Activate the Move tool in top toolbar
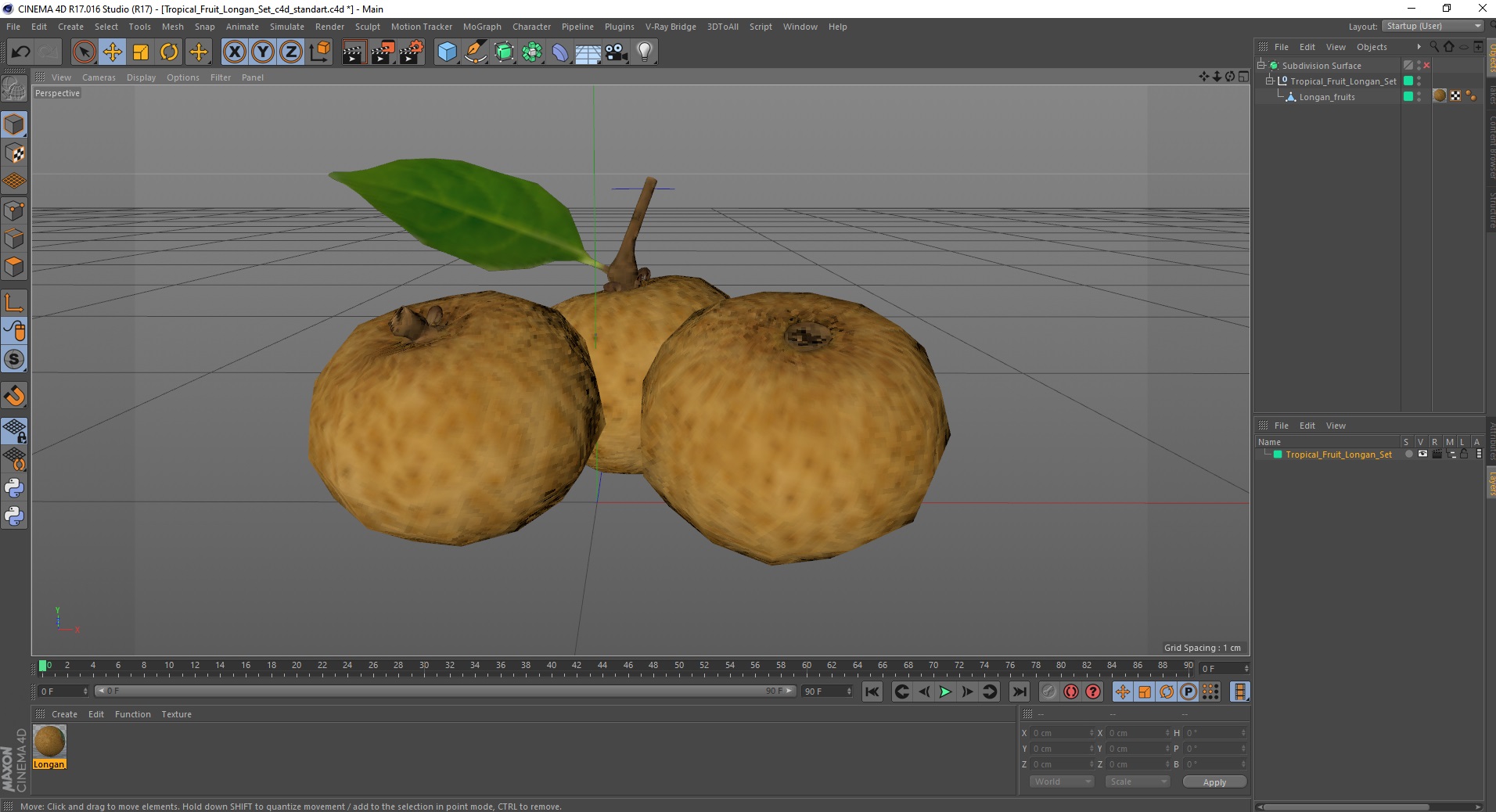This screenshot has width=1496, height=812. (x=112, y=52)
